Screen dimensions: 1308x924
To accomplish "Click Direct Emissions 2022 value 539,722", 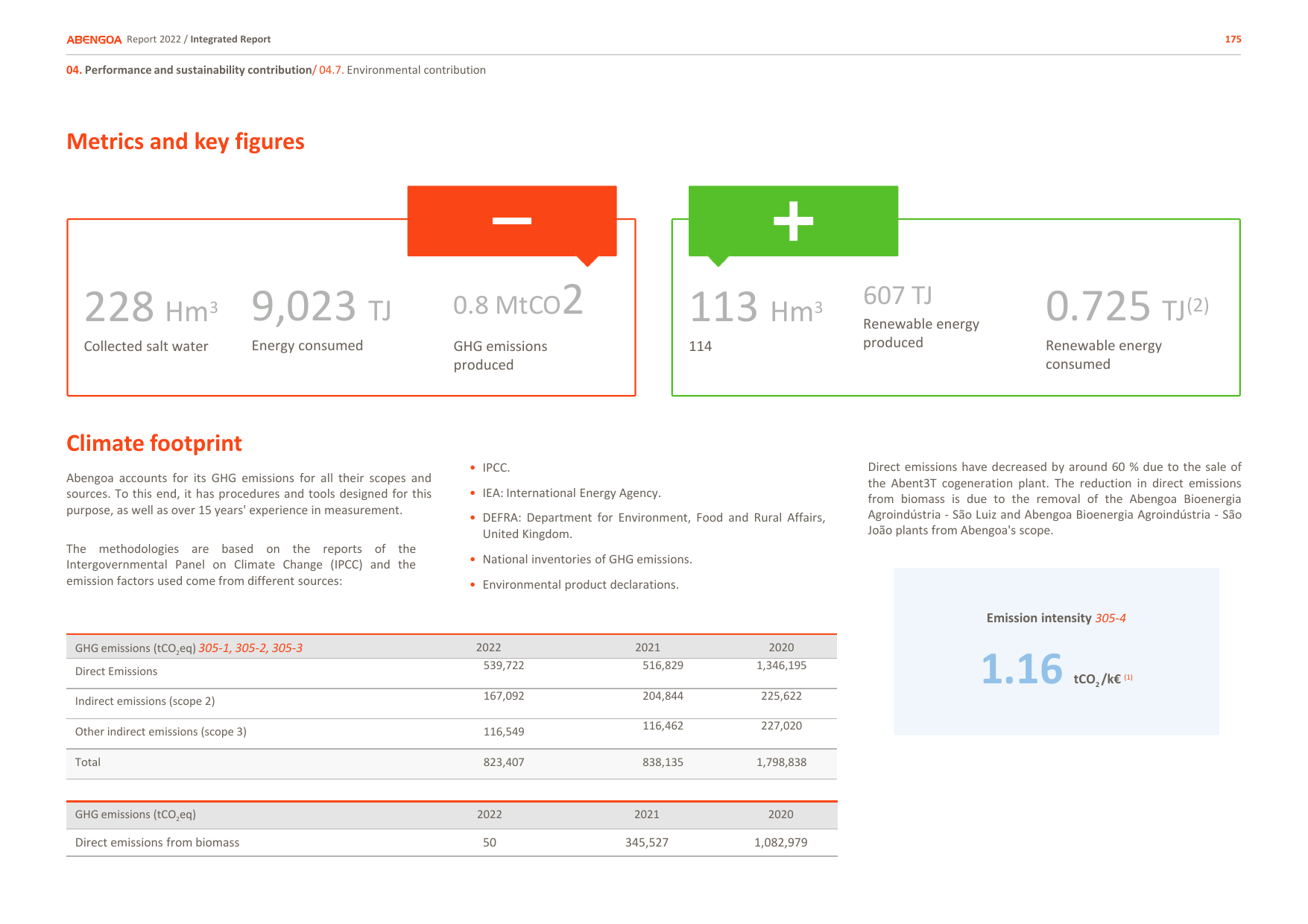I will pos(504,665).
